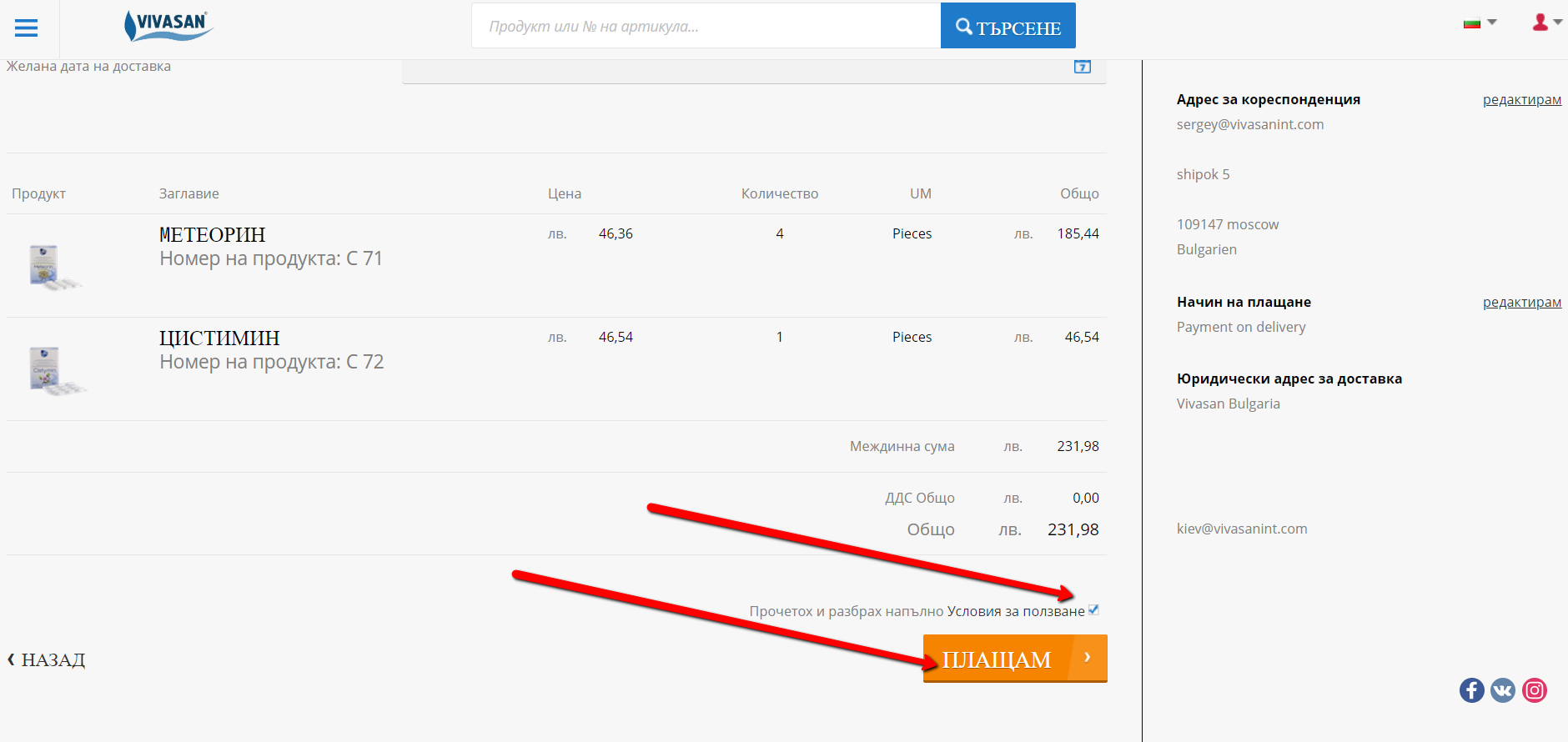
Task: Open the delivery date calendar icon
Action: [1082, 67]
